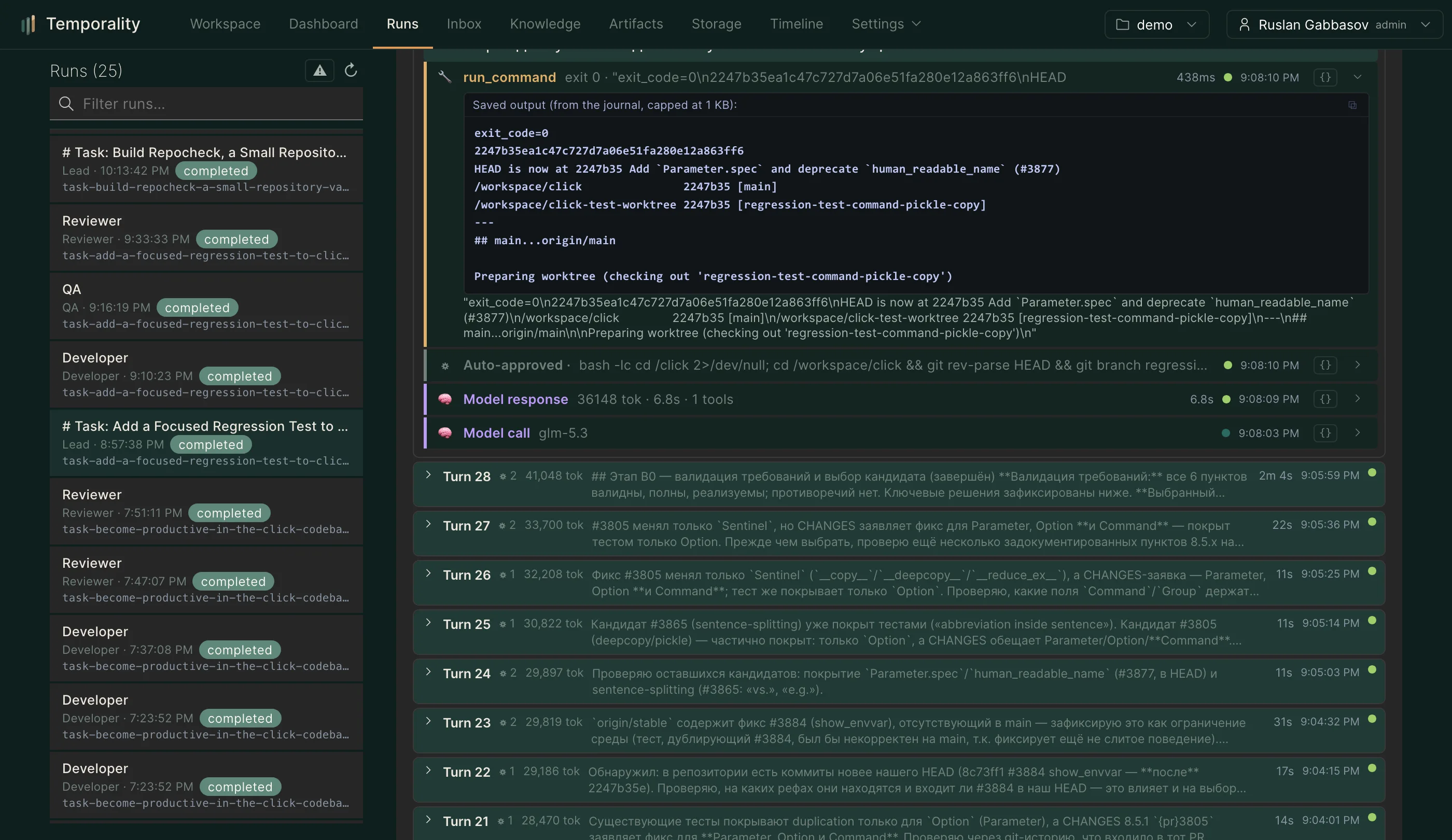Open the Developer 9:10:23 PM run

tap(206, 374)
